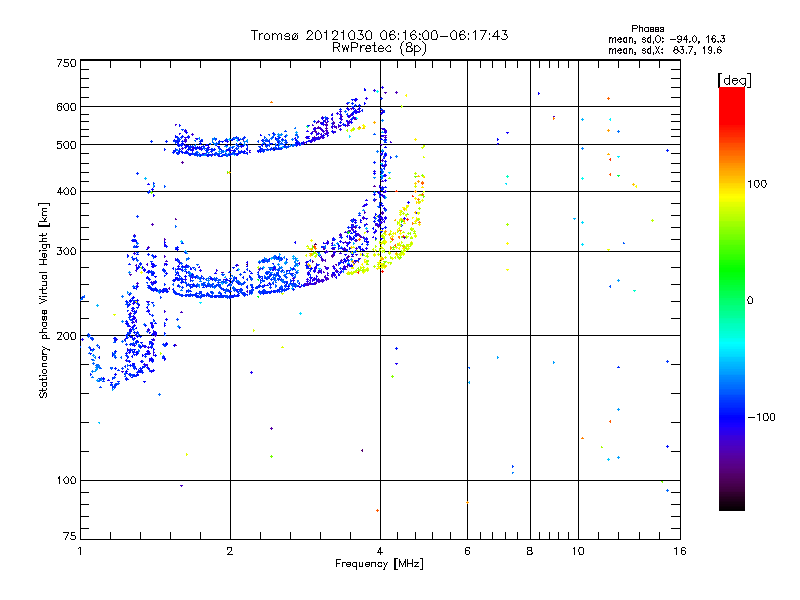Click the y-axis tick label '400'
800x600 pixels.
(66, 191)
